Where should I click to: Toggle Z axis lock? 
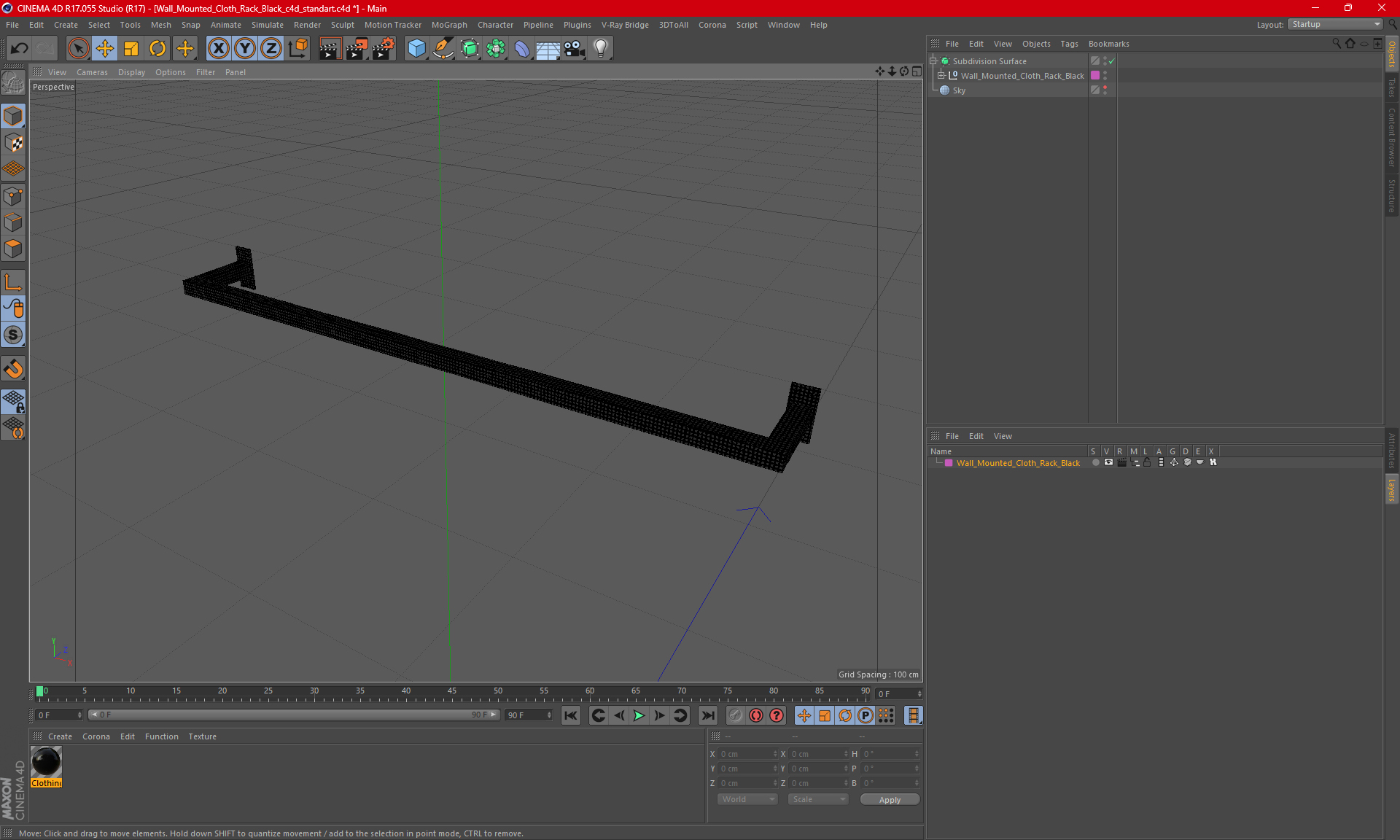coord(271,48)
